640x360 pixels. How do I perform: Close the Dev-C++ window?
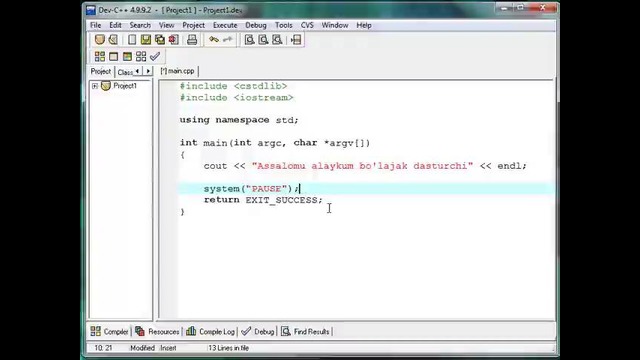(542, 8)
